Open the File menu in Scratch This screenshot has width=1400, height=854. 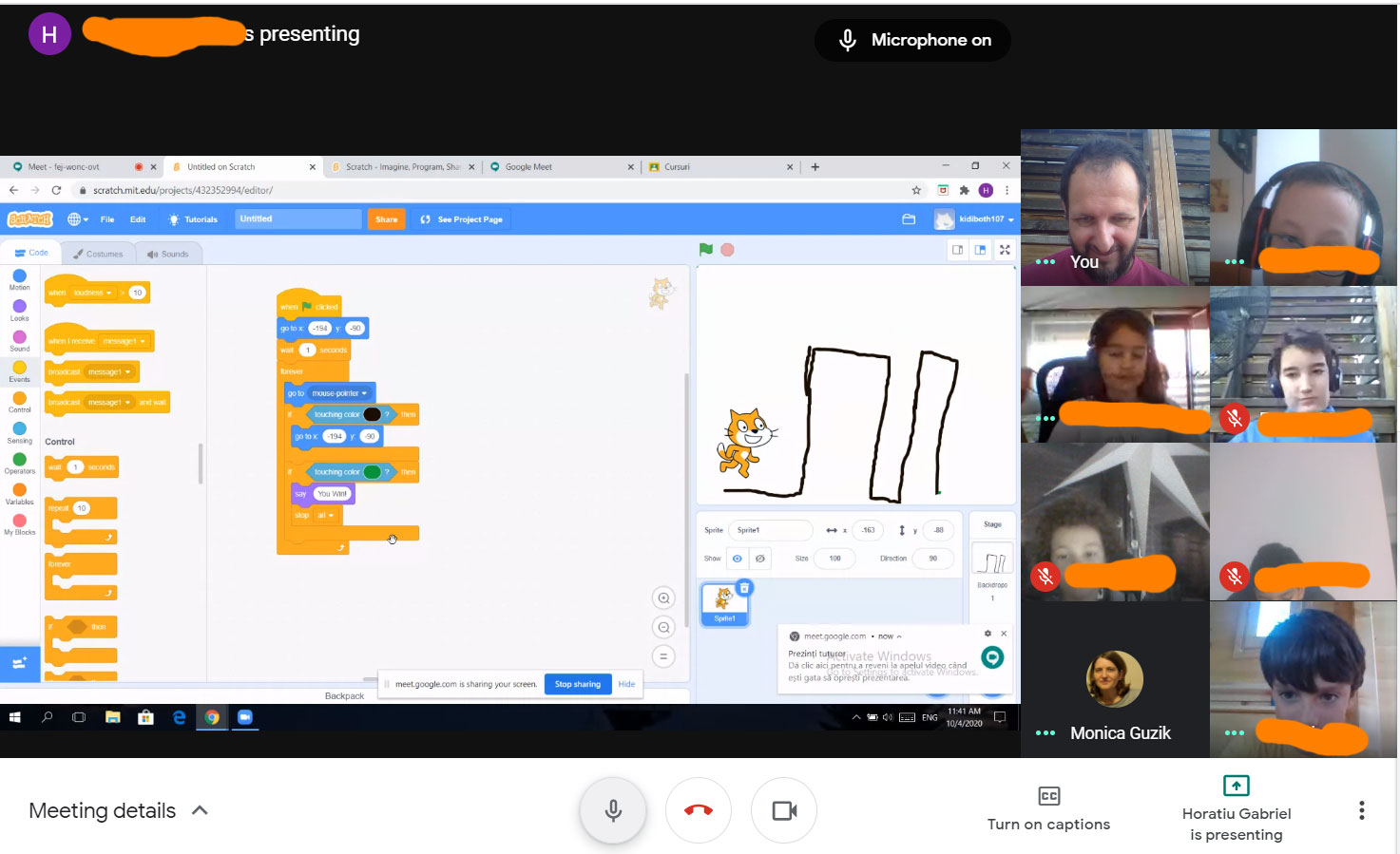tap(107, 219)
